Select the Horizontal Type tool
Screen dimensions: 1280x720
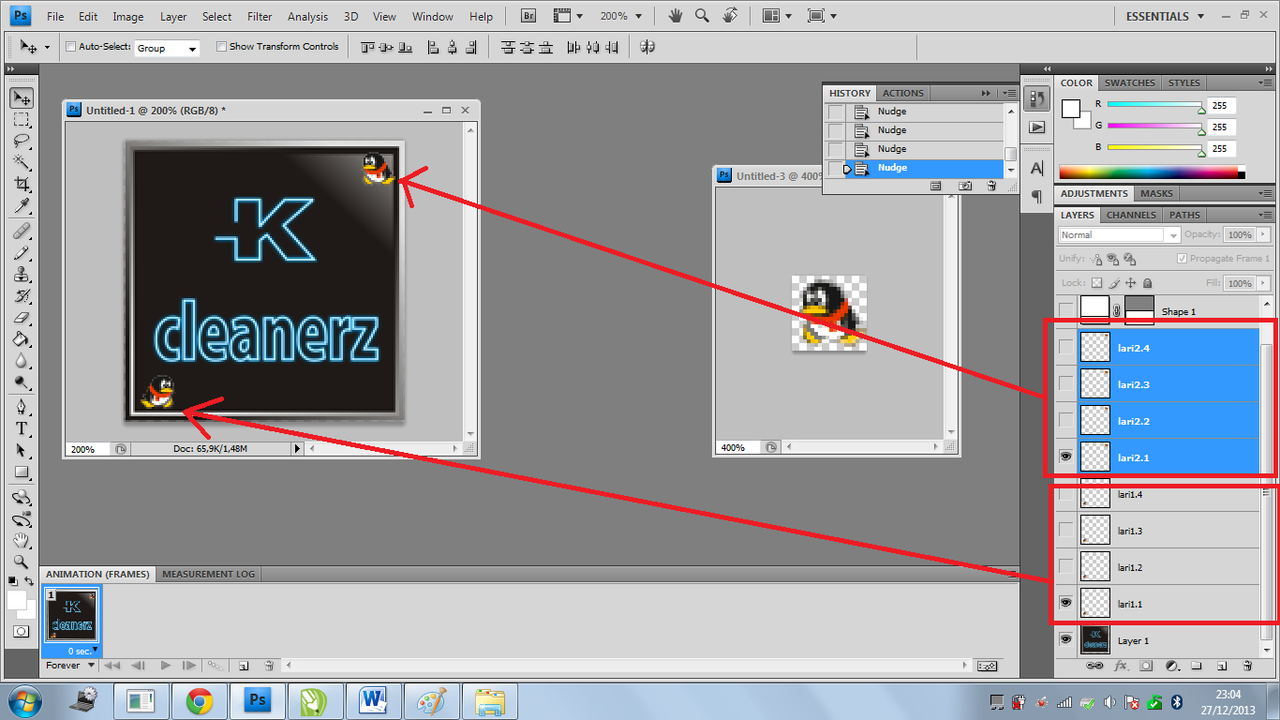22,429
